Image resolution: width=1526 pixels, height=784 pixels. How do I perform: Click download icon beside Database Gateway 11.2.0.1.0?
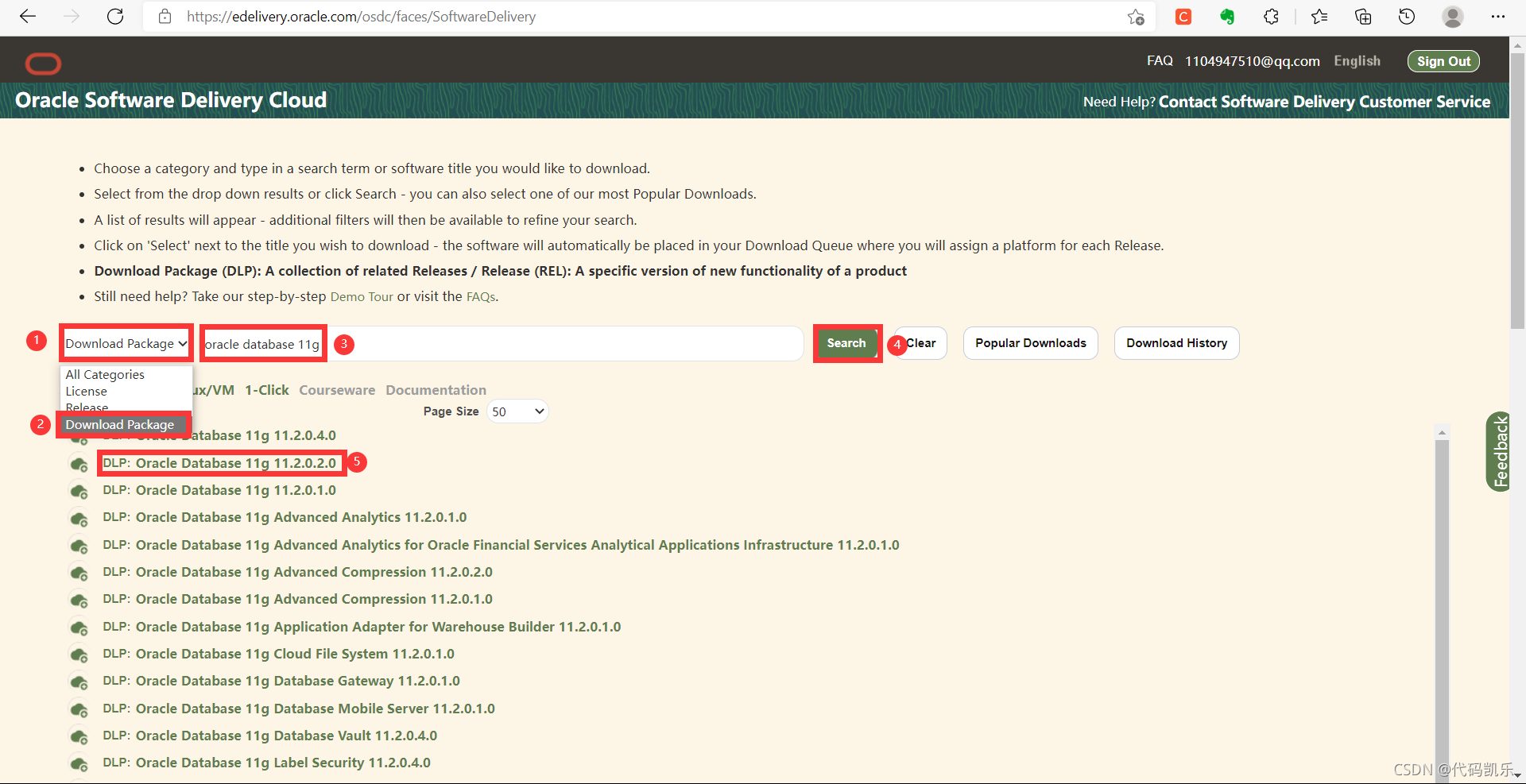click(79, 682)
